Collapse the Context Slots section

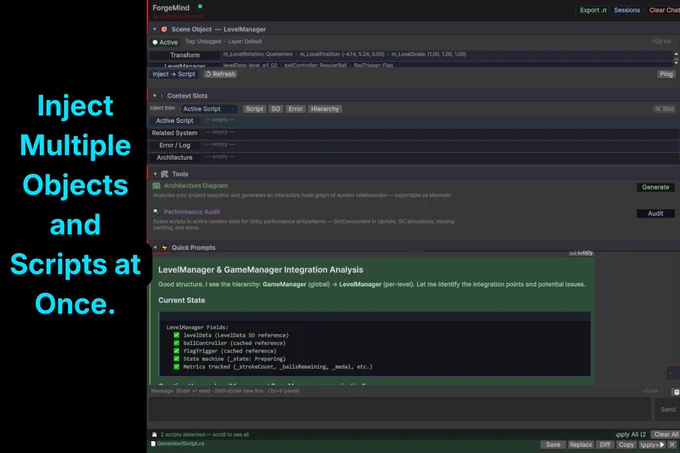(x=154, y=95)
